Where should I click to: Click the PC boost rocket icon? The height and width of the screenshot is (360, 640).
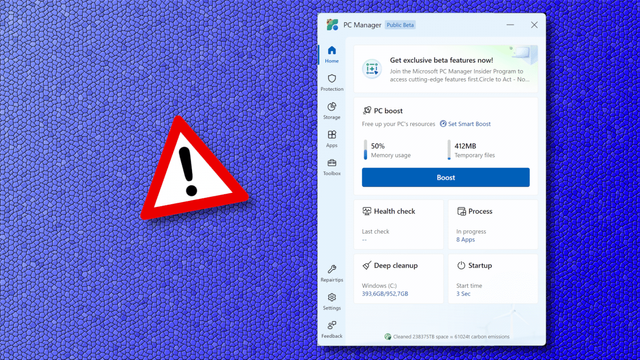[367, 110]
